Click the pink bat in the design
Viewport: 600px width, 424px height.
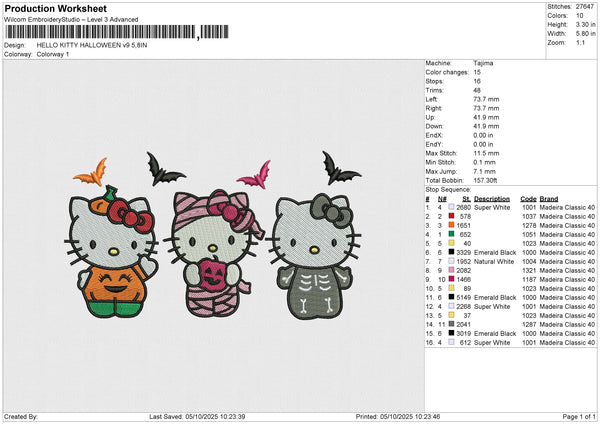(254, 175)
